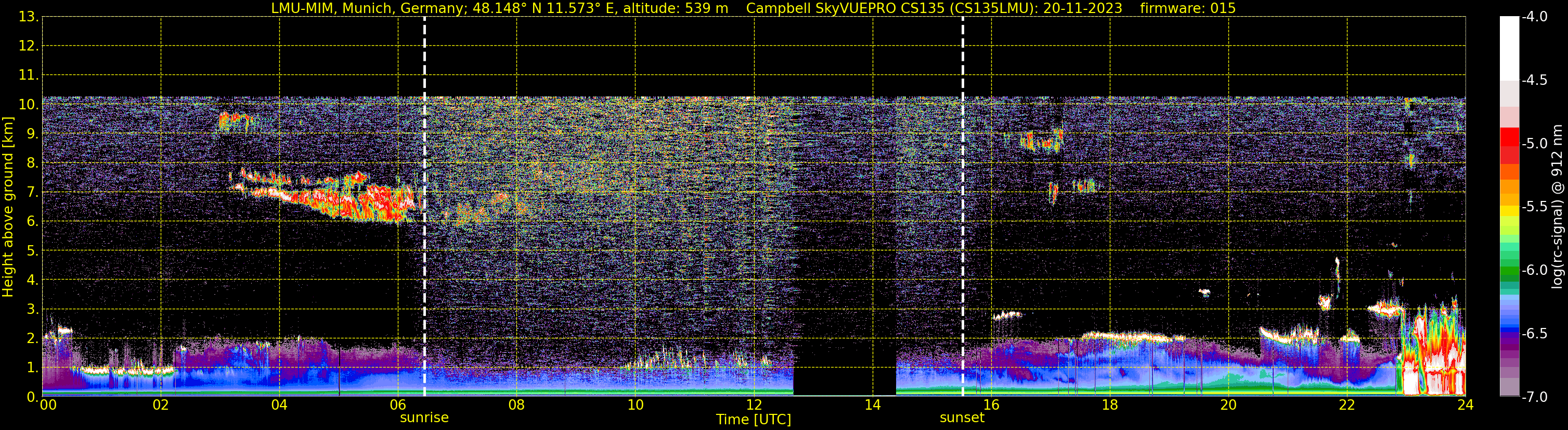This screenshot has width=1568, height=430.
Task: Click the 'Height above ground [km]' axis label
Action: 8,207
